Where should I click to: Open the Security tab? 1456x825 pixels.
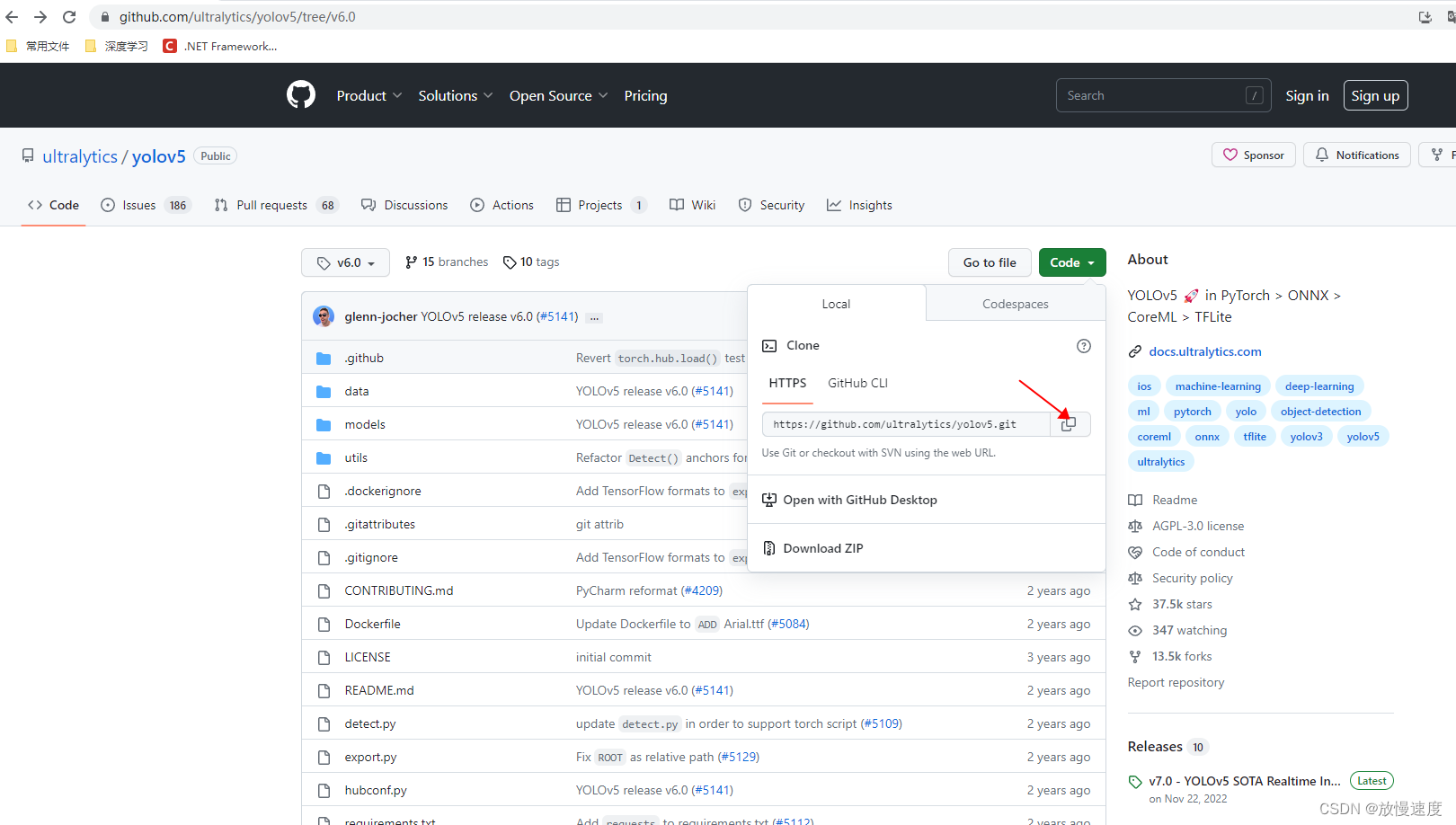(771, 205)
